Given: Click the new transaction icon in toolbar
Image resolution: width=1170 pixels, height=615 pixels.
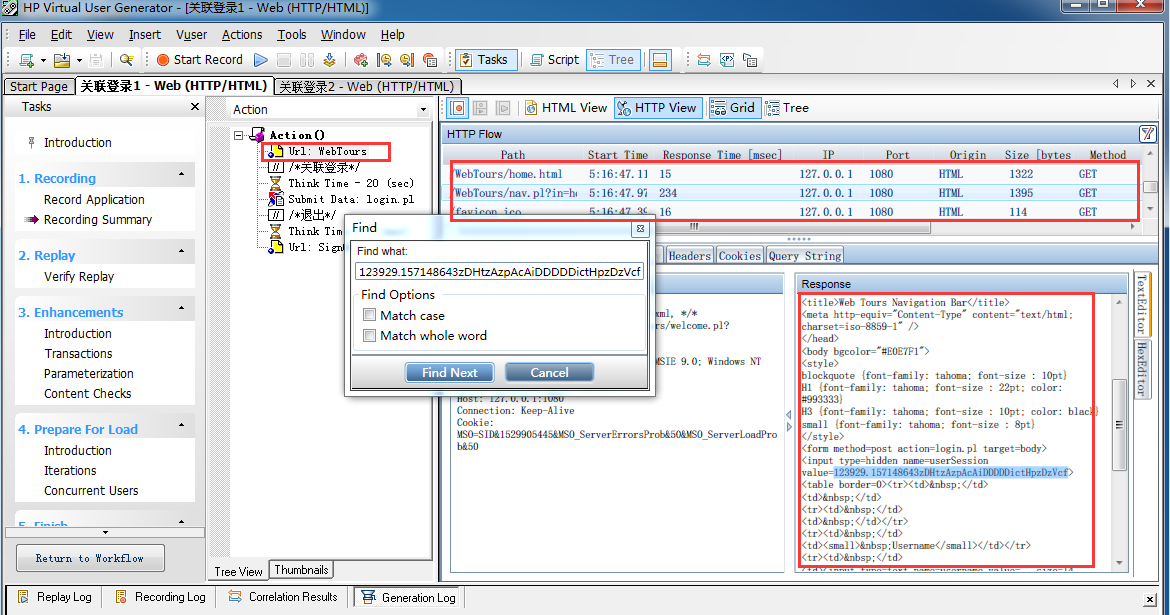Looking at the screenshot, I should [x=361, y=60].
